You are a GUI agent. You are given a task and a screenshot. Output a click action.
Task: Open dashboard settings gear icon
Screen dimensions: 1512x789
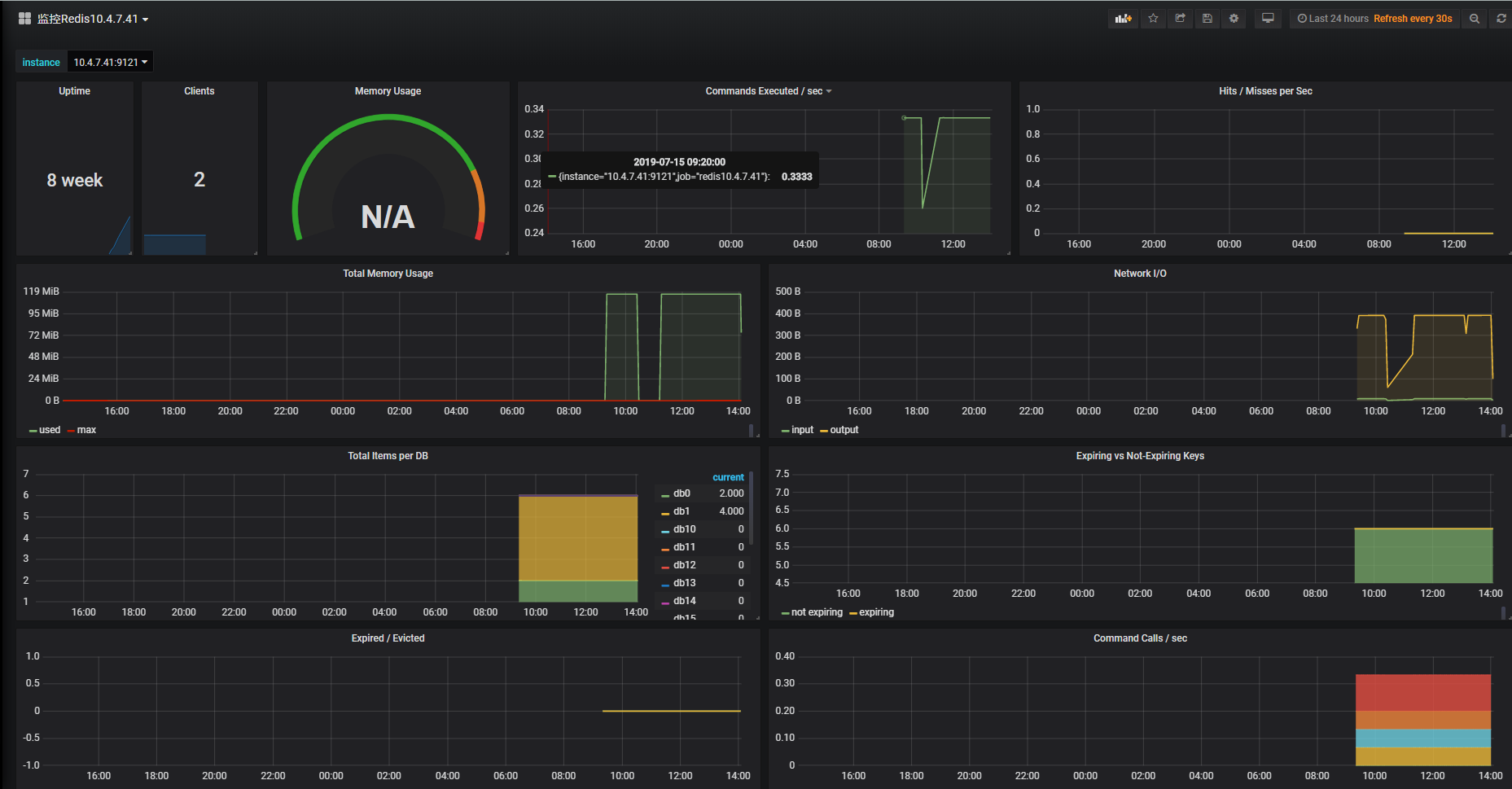click(1234, 18)
